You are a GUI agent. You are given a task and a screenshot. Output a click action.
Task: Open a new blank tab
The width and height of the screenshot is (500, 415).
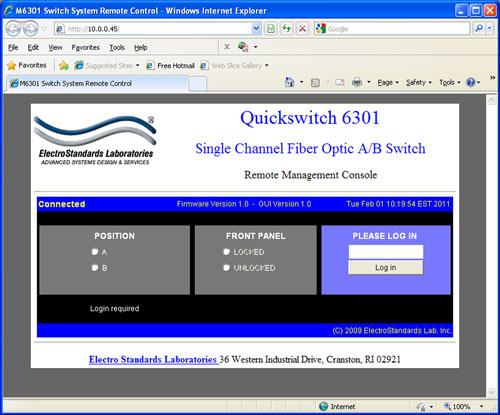click(198, 84)
